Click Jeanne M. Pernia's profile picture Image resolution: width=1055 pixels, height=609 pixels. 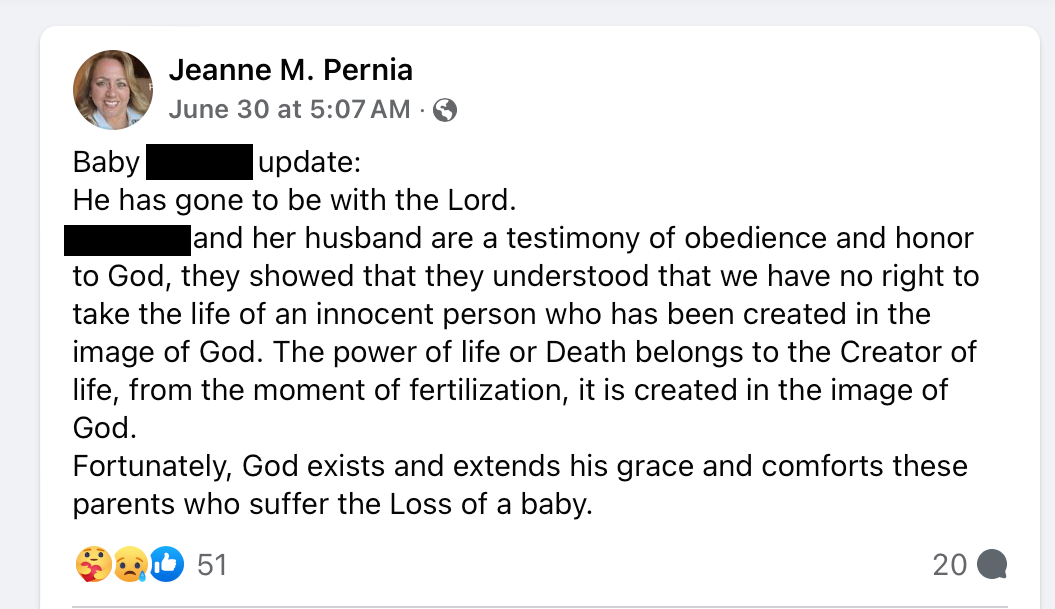coord(113,90)
